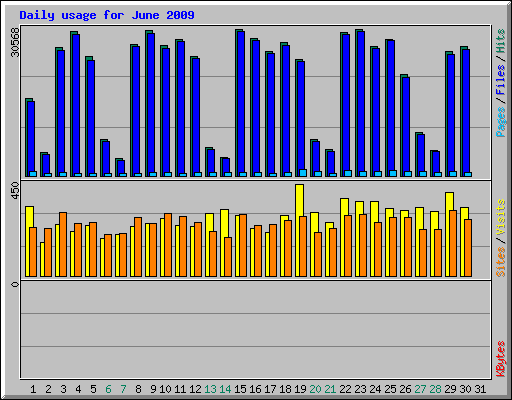The height and width of the screenshot is (400, 512).
Task: Click the cyan pages bar for day 22
Action: pyautogui.click(x=348, y=173)
